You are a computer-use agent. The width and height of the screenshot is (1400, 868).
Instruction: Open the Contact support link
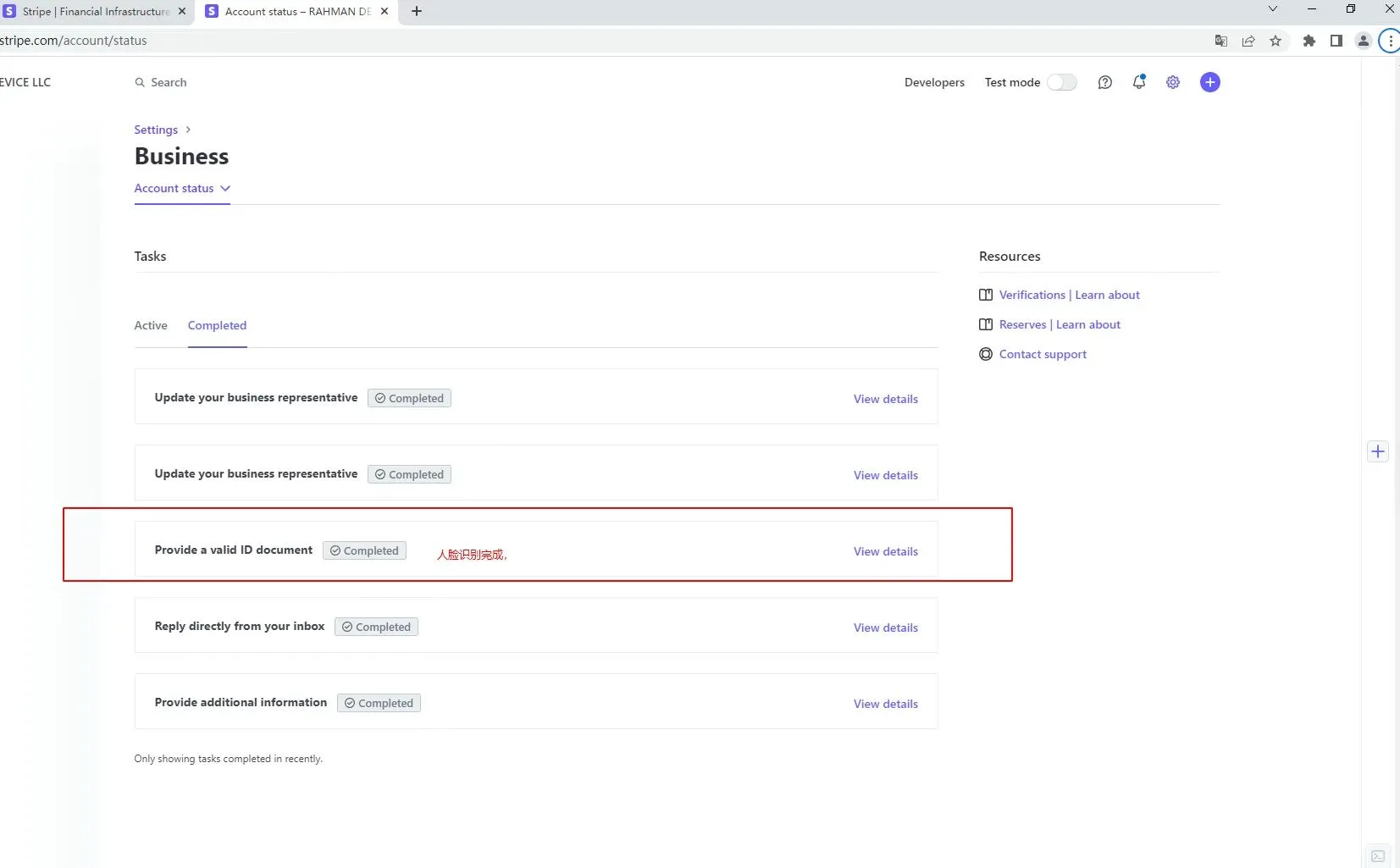[x=1042, y=354]
